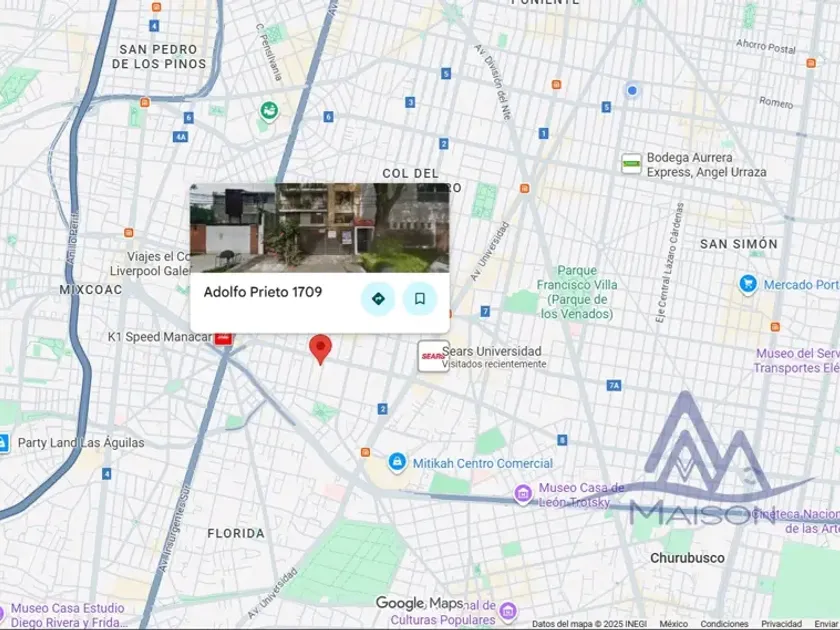
Task: Click the MIXCOAC neighborhood label
Action: click(91, 290)
